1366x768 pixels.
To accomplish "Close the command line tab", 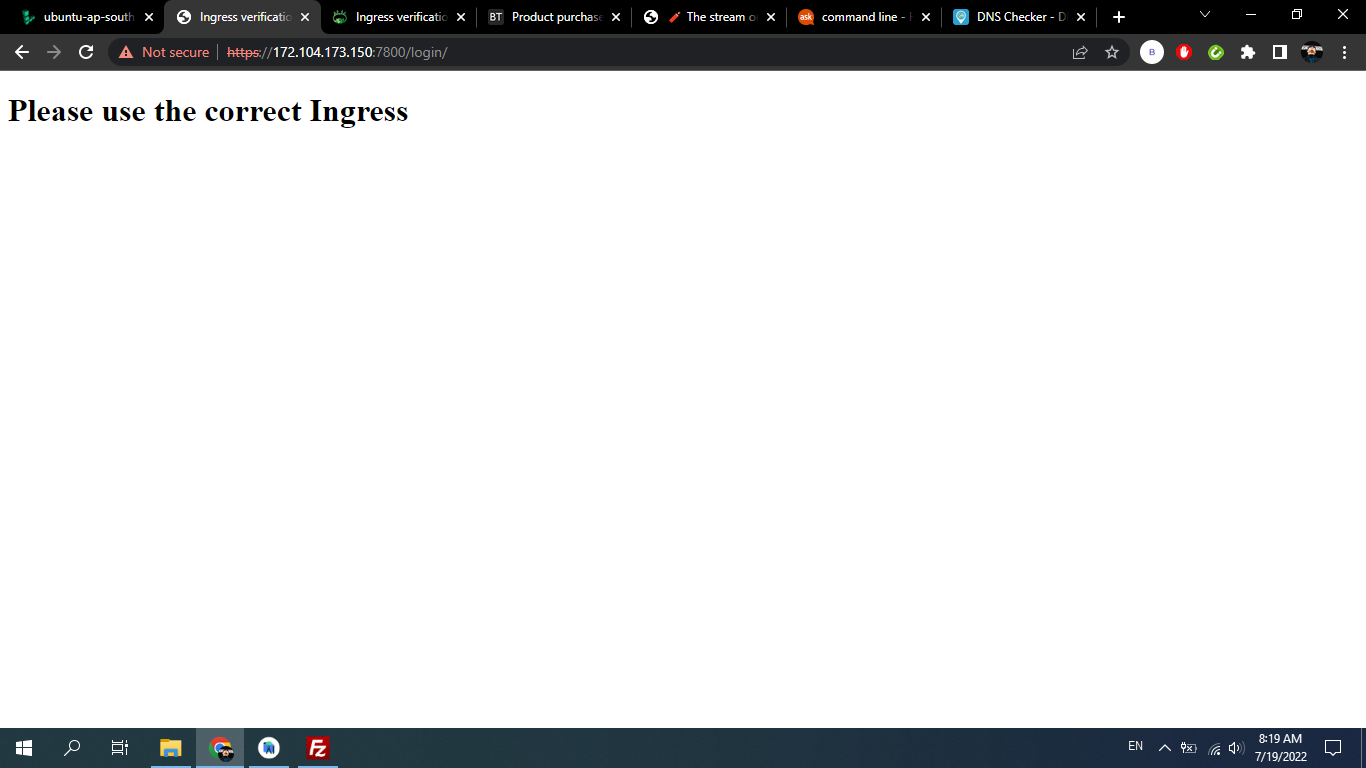I will coord(926,17).
